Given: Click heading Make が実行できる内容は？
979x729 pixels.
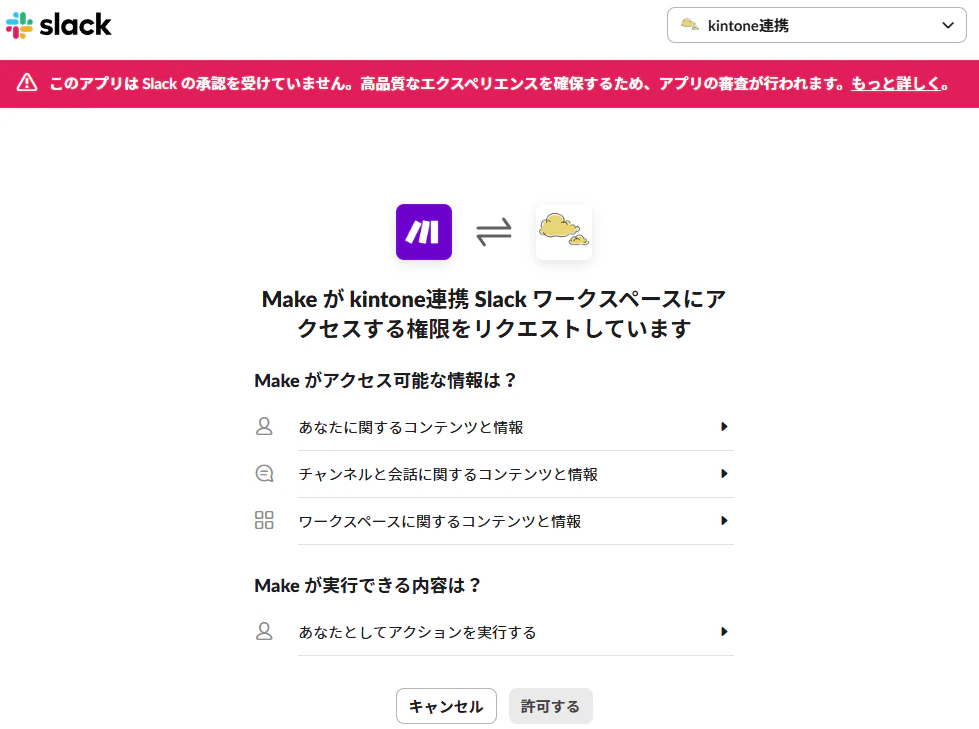Looking at the screenshot, I should [368, 585].
